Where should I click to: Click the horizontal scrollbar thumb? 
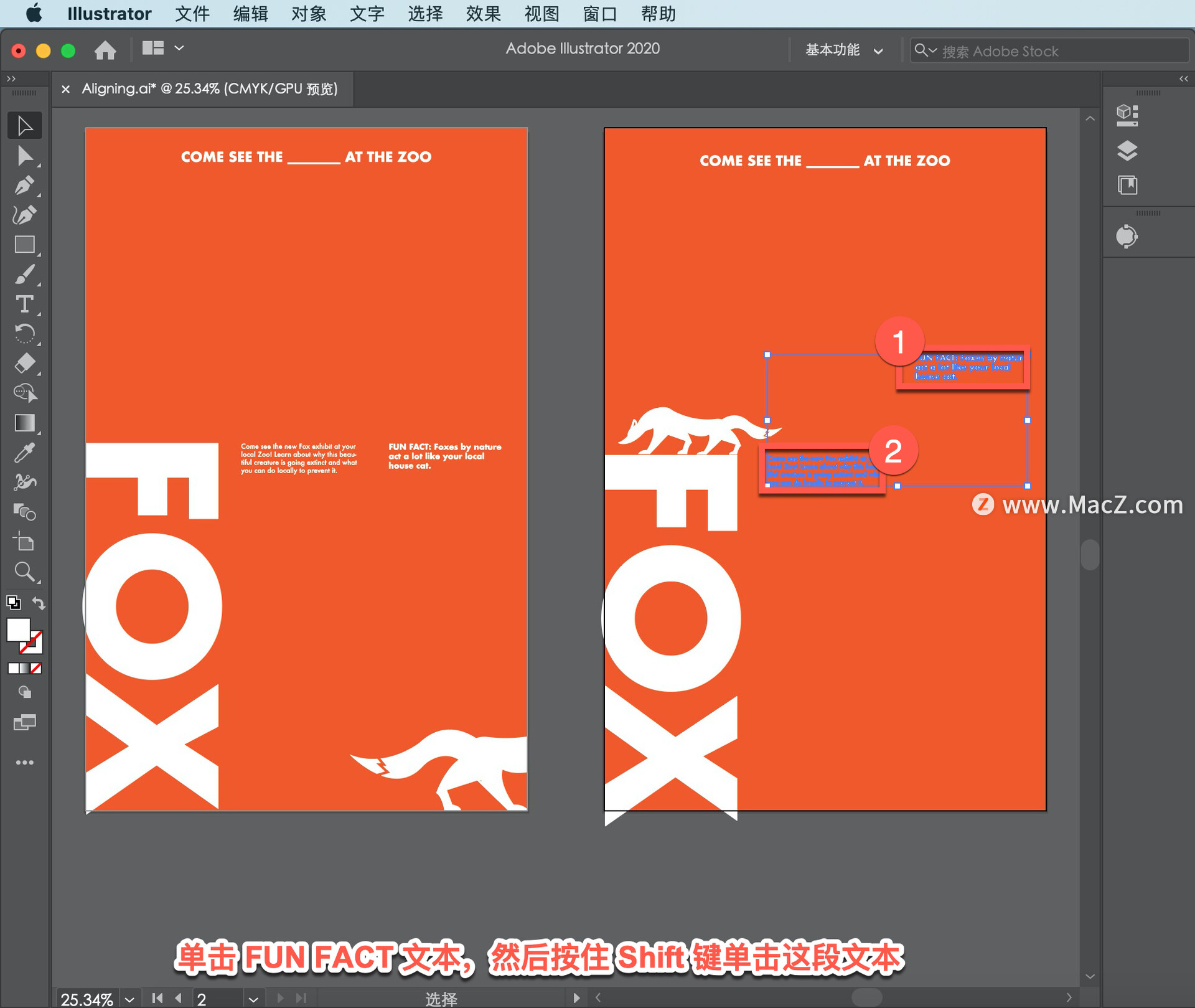pyautogui.click(x=866, y=997)
